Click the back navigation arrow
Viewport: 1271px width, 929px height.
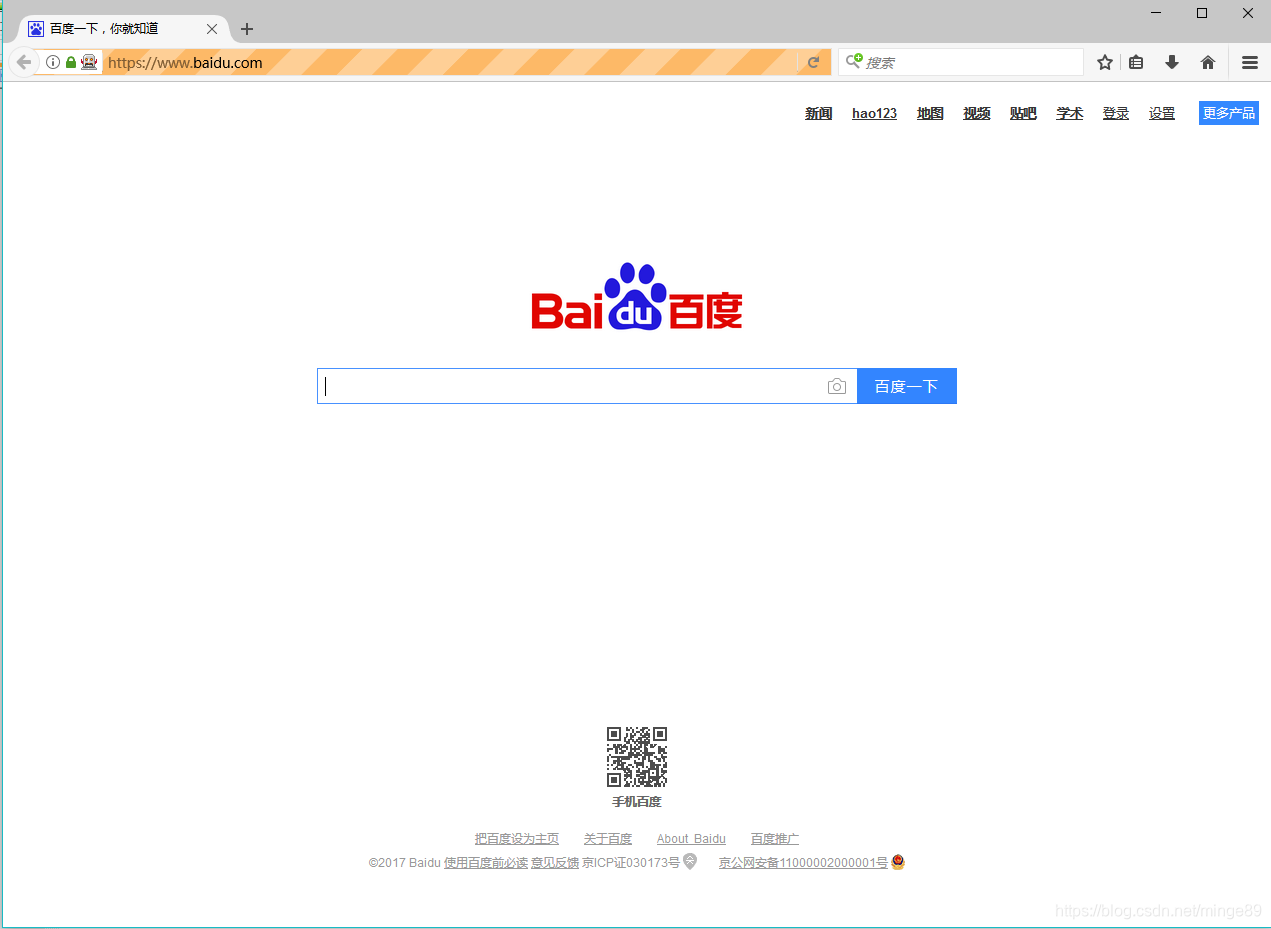point(24,62)
